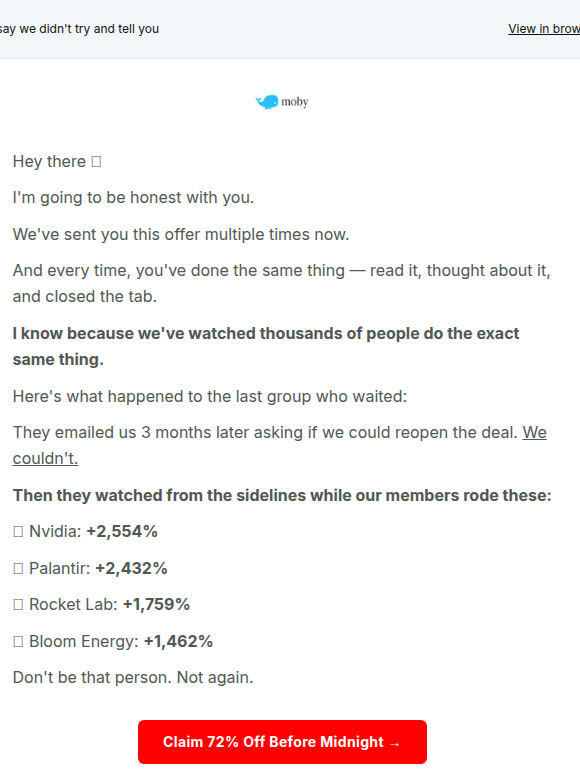The image size is (580, 774).
Task: Click the bullet icon beside Nvidia
Action: coord(18,532)
